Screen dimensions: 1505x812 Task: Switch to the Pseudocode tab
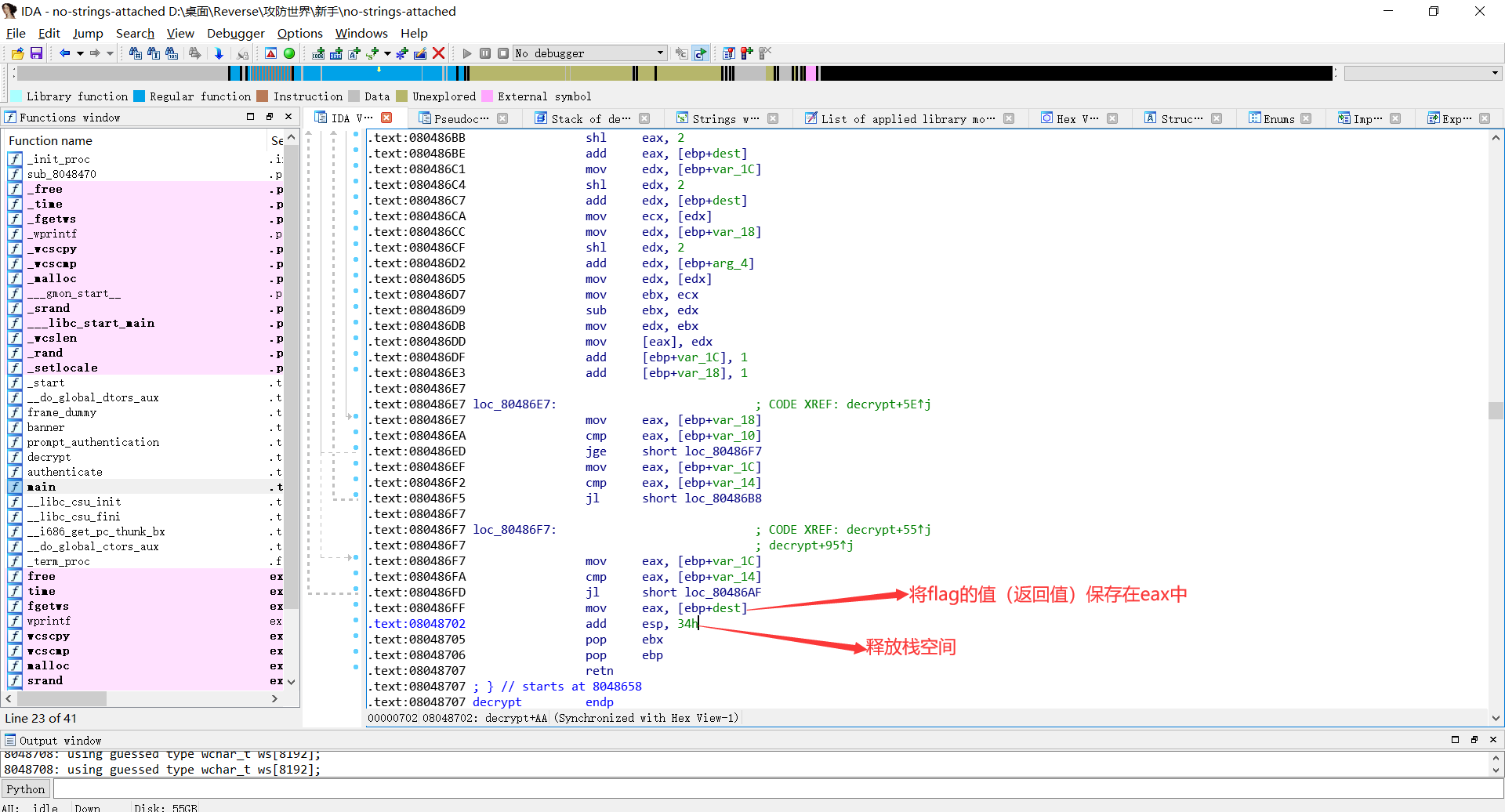461,118
